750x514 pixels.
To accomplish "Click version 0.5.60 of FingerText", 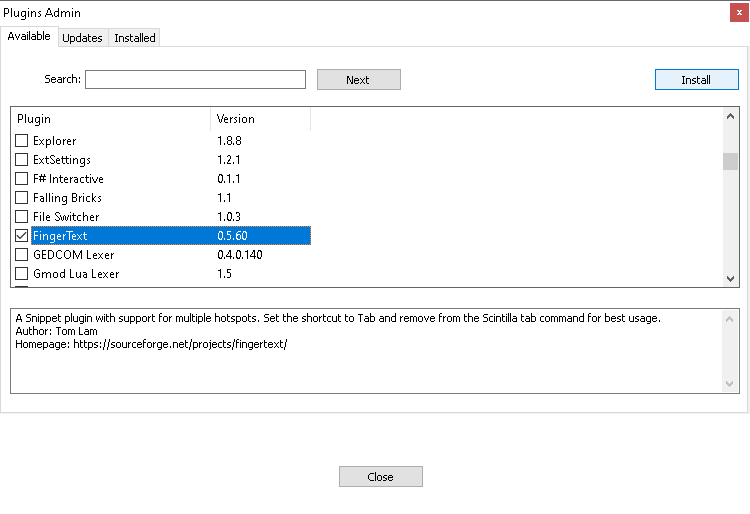I will [232, 236].
